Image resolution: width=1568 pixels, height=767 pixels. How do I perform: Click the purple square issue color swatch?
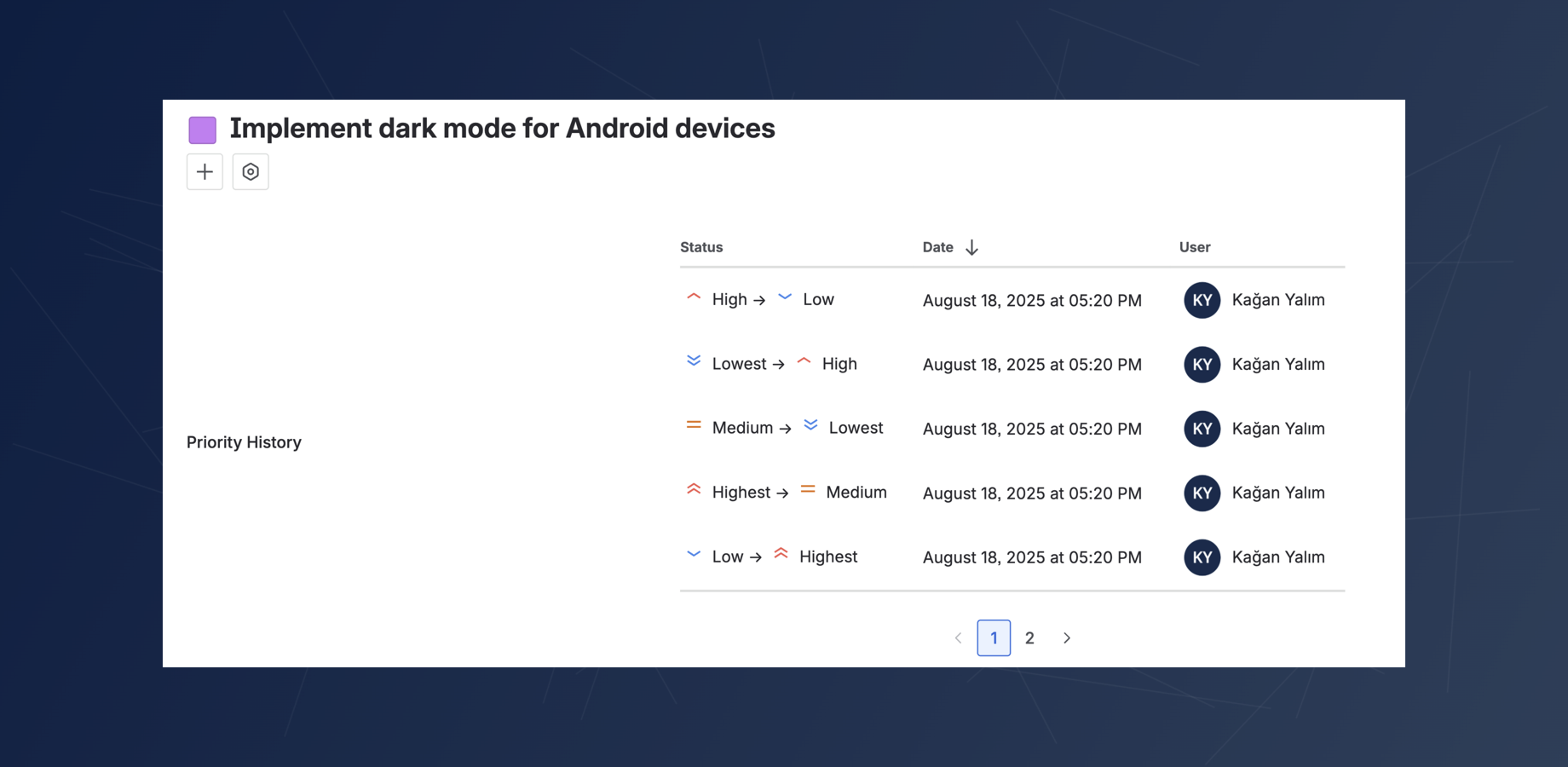(x=202, y=130)
